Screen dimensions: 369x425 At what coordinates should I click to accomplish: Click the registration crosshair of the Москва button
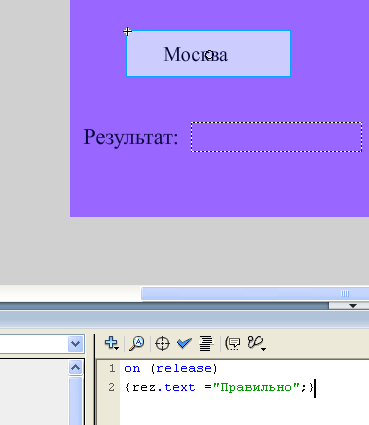(x=127, y=32)
